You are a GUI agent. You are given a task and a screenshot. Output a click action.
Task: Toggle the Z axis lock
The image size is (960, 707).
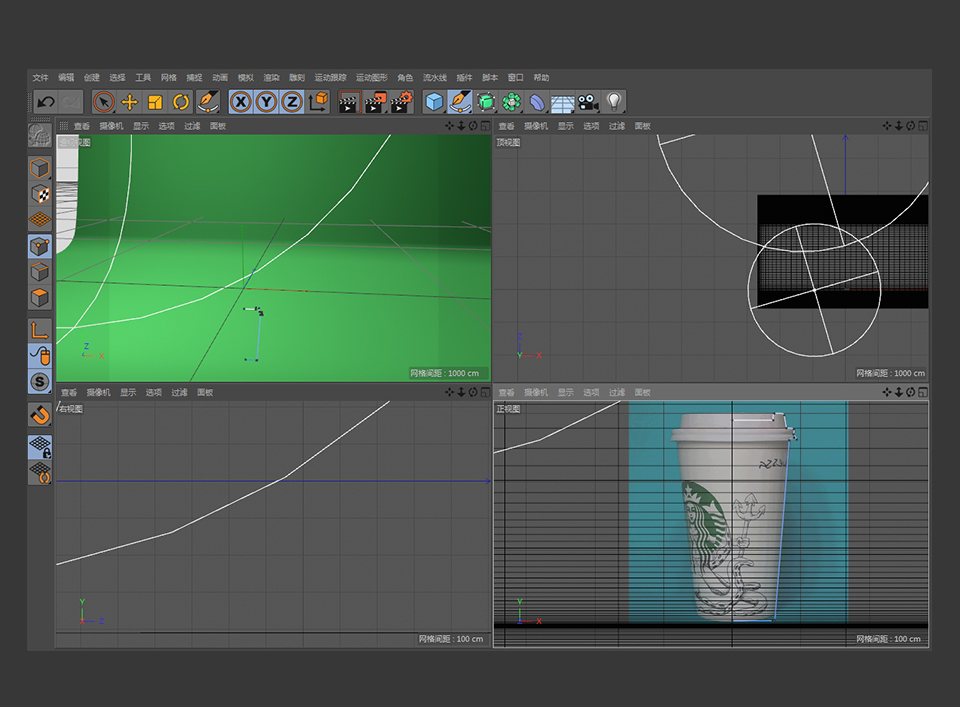(x=293, y=102)
